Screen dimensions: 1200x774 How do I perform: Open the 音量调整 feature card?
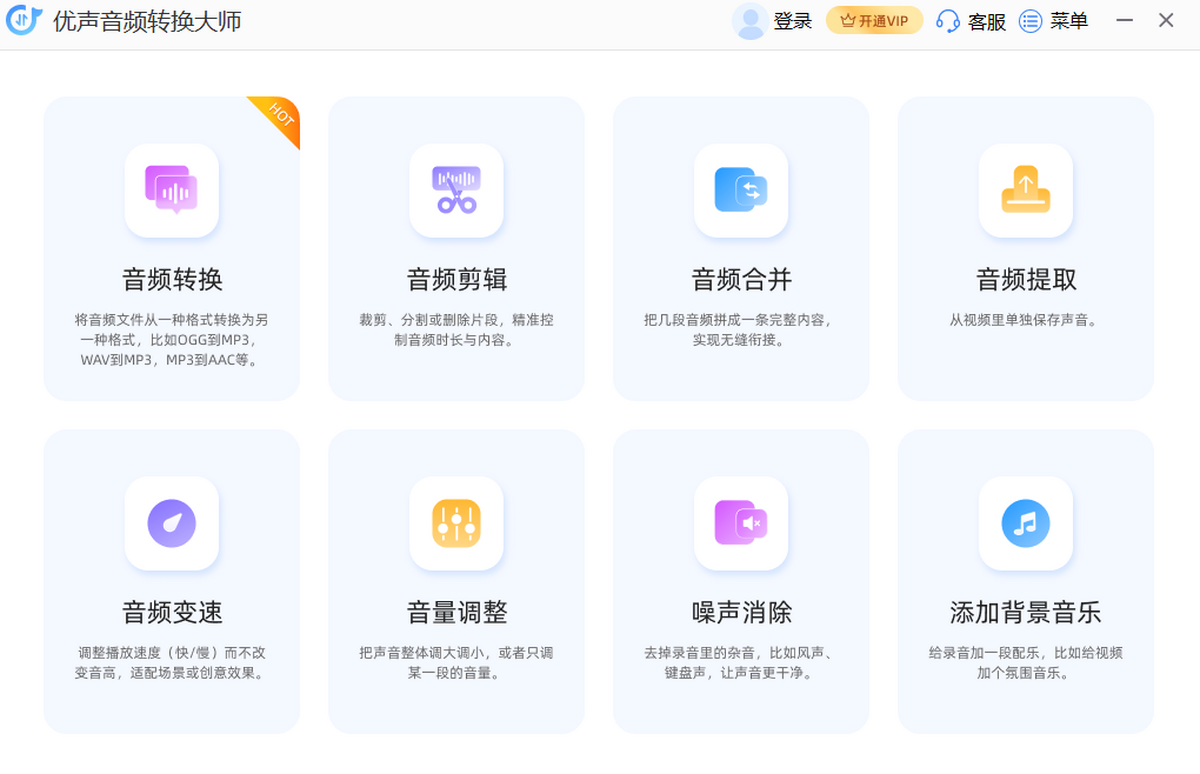pos(456,580)
